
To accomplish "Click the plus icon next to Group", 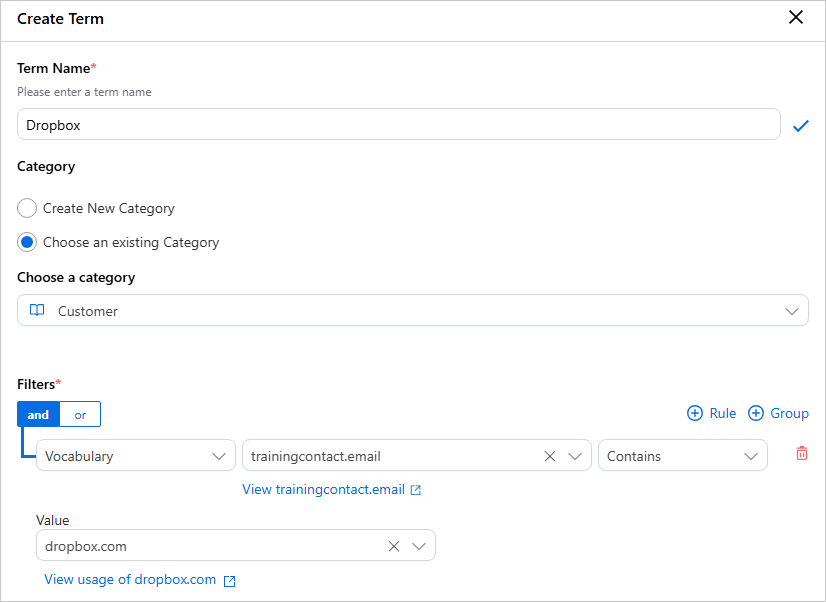I will tap(755, 413).
